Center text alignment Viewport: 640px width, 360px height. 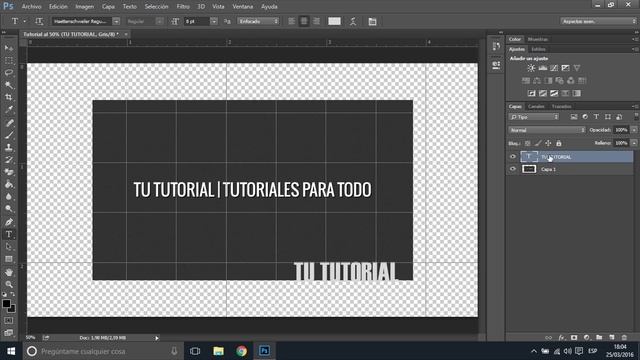click(x=304, y=21)
